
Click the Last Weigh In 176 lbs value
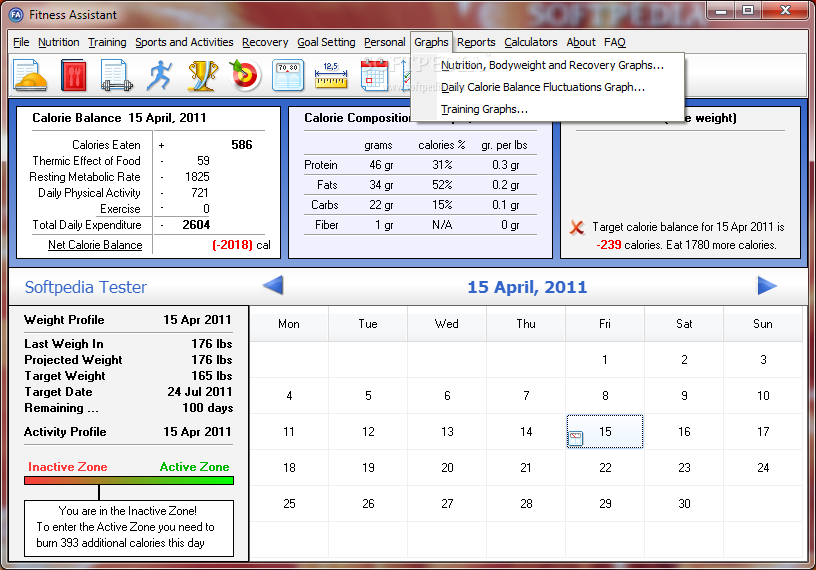(211, 344)
